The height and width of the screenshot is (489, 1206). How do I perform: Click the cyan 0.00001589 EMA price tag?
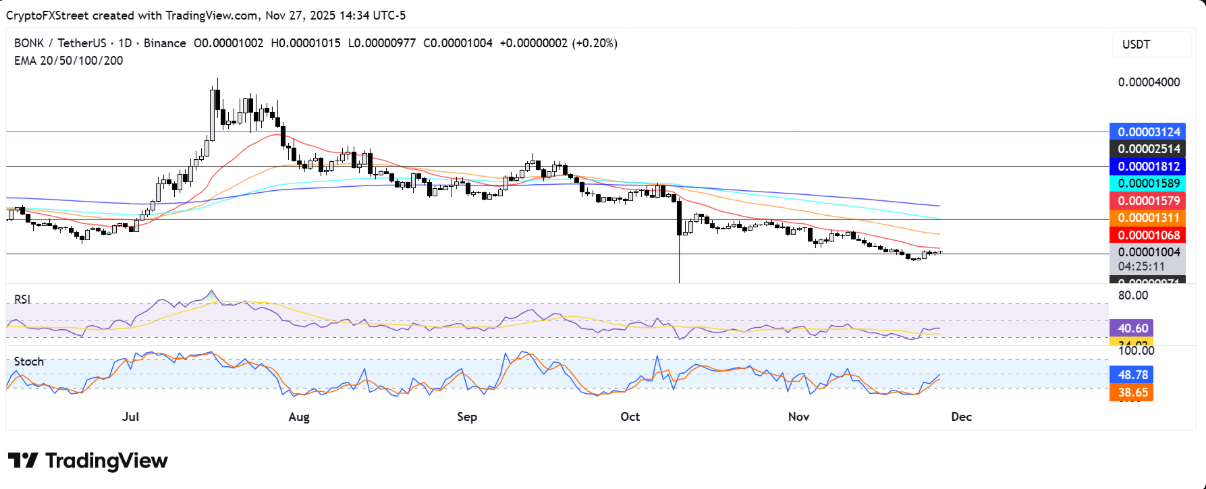pyautogui.click(x=1149, y=183)
